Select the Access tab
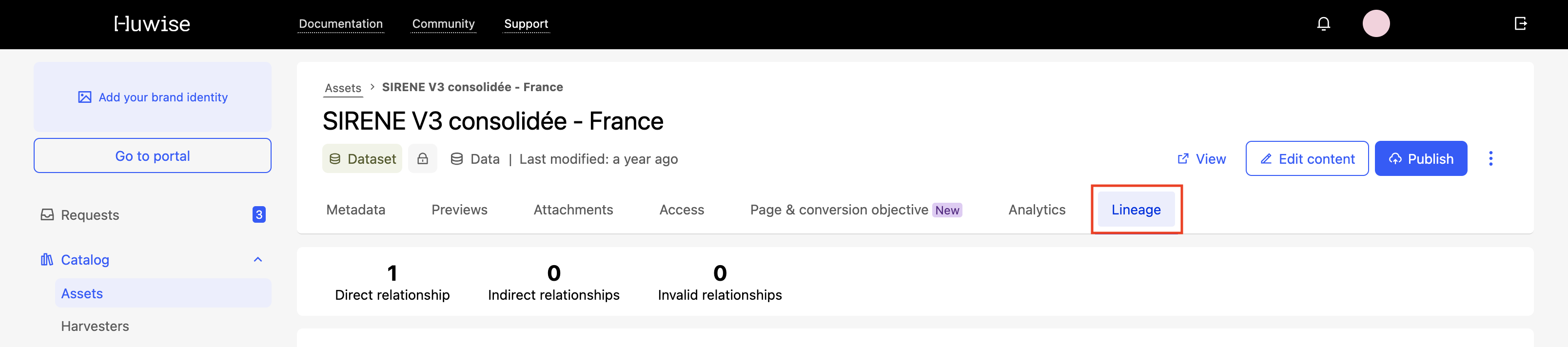1568x347 pixels. coord(681,210)
